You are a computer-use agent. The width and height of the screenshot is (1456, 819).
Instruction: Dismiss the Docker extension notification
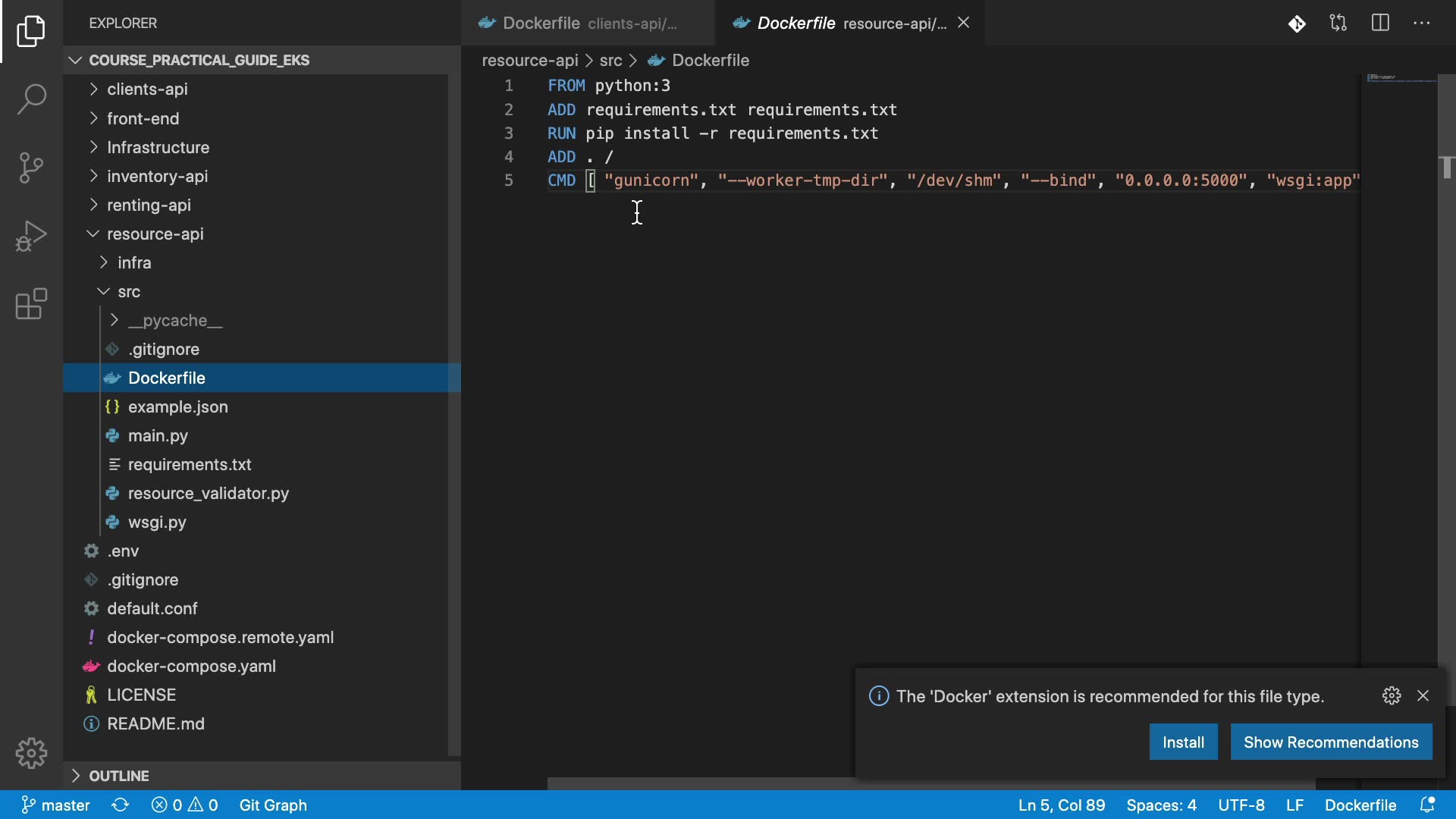pos(1423,695)
